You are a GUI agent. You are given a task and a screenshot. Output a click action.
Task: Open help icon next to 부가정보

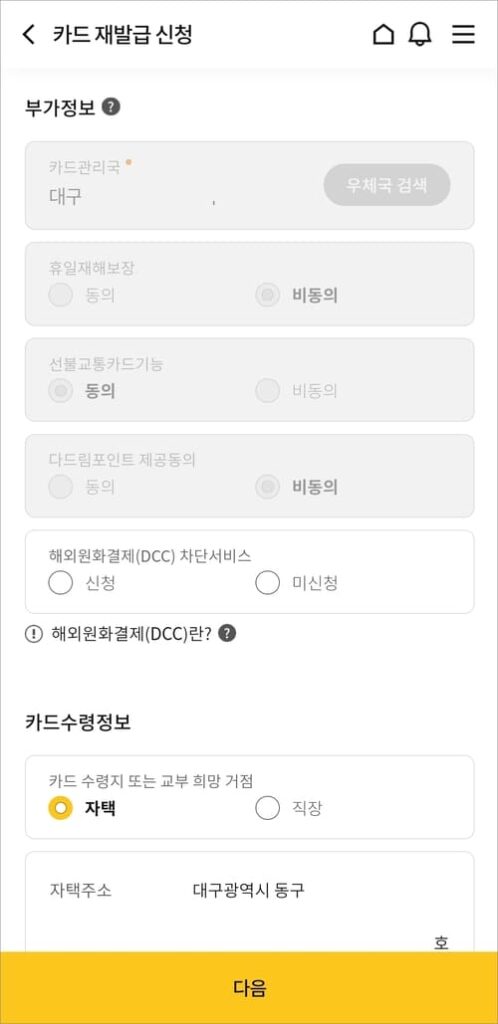point(111,106)
